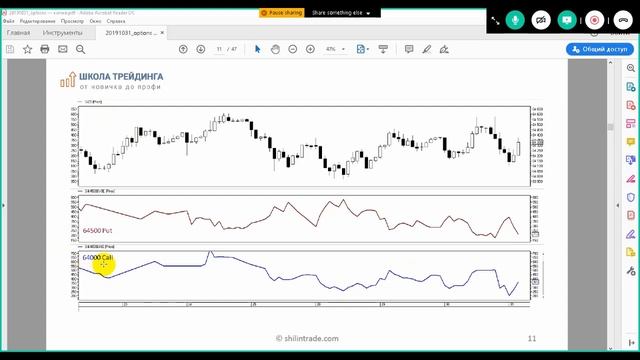This screenshot has width=640, height=360.
Task: Toggle the microphone in the meeting bar
Action: 515,20
